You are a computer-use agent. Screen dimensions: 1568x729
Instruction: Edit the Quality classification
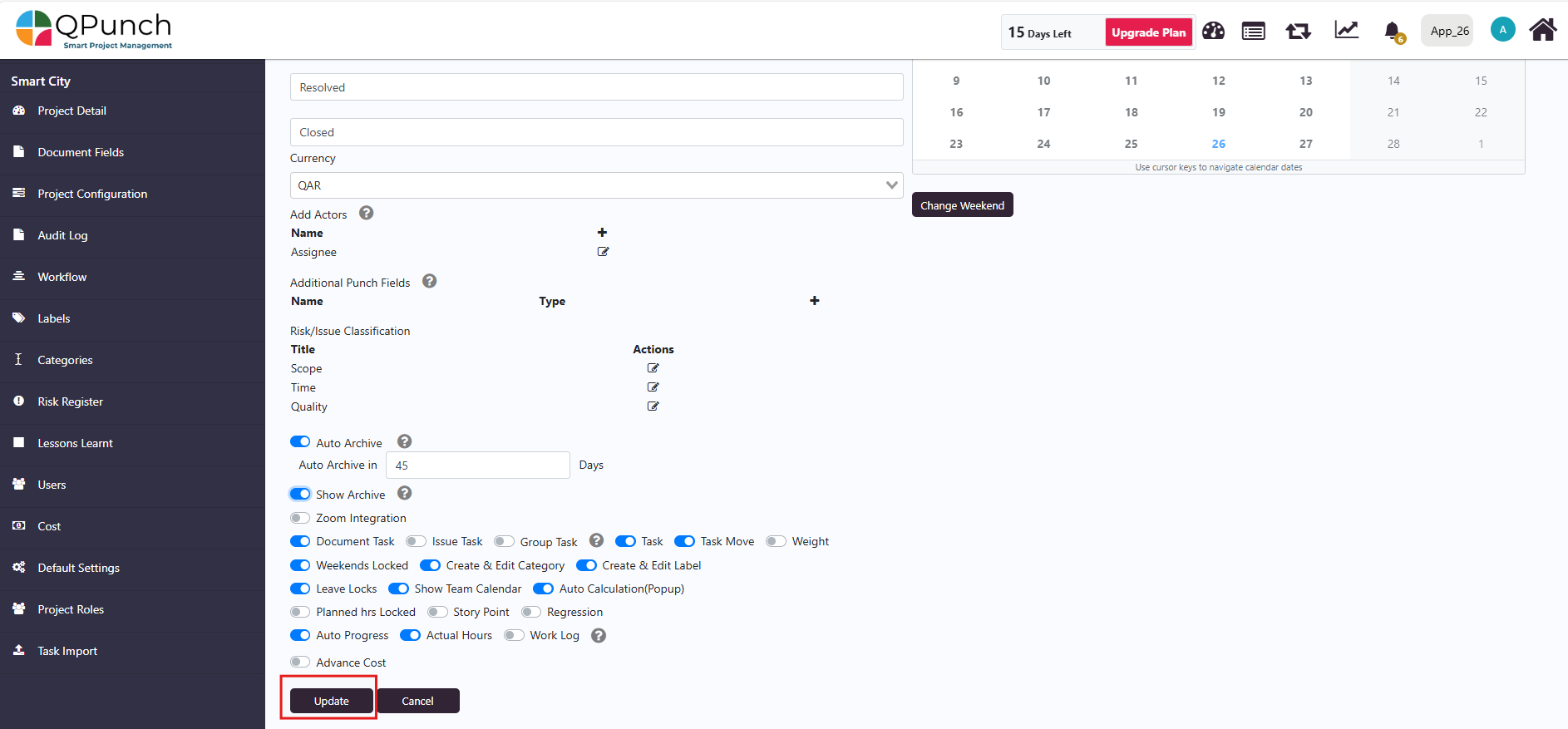[653, 406]
